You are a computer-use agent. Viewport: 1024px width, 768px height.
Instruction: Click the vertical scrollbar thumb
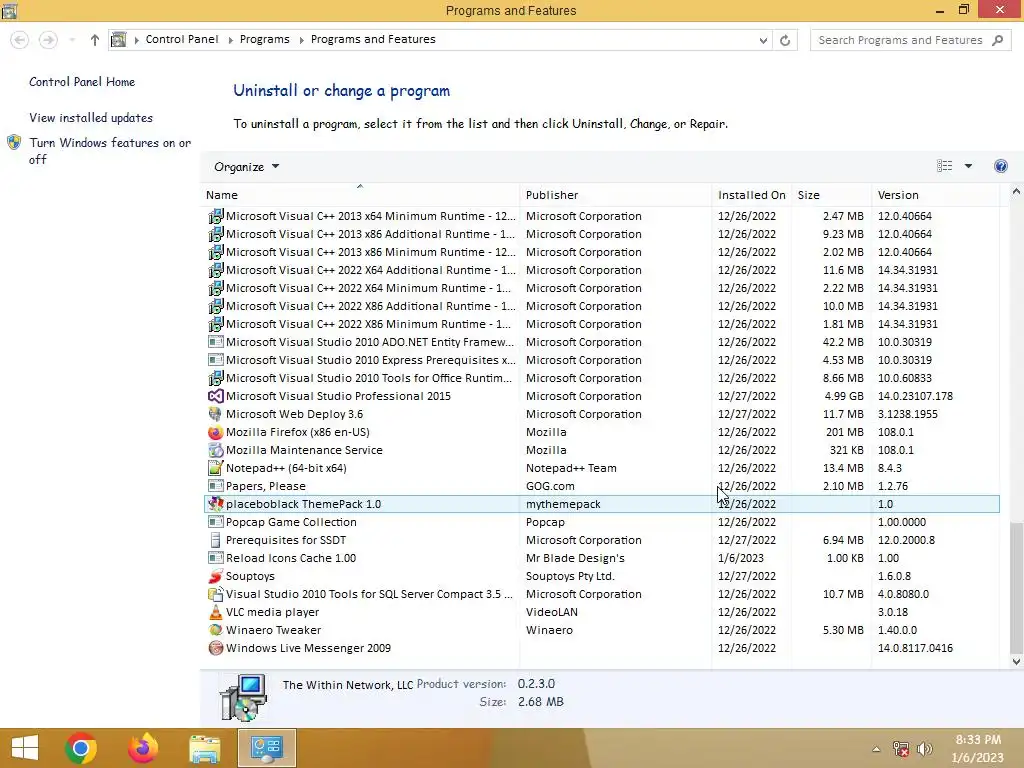(x=1016, y=588)
